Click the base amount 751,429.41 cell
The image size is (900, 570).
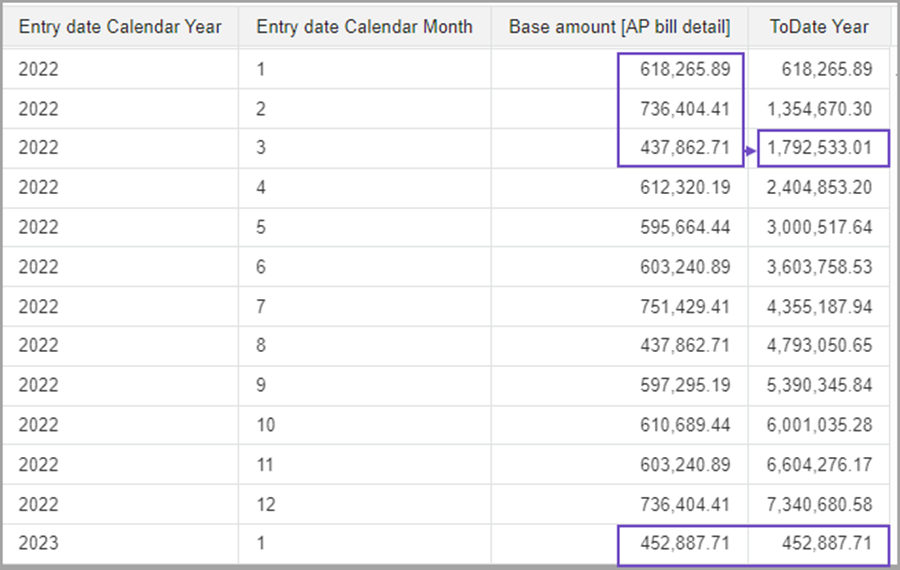point(685,307)
